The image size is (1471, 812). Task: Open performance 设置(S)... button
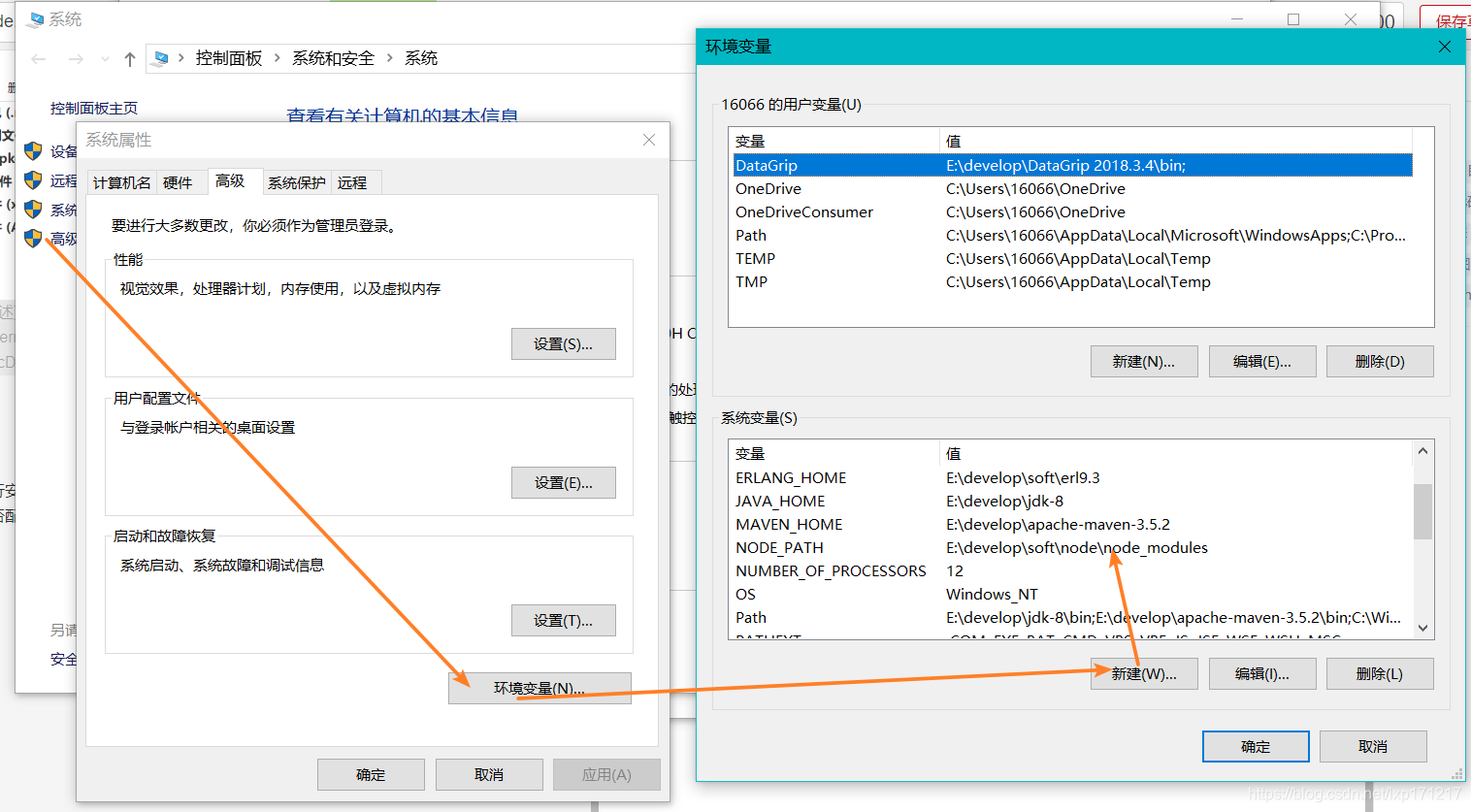564,344
